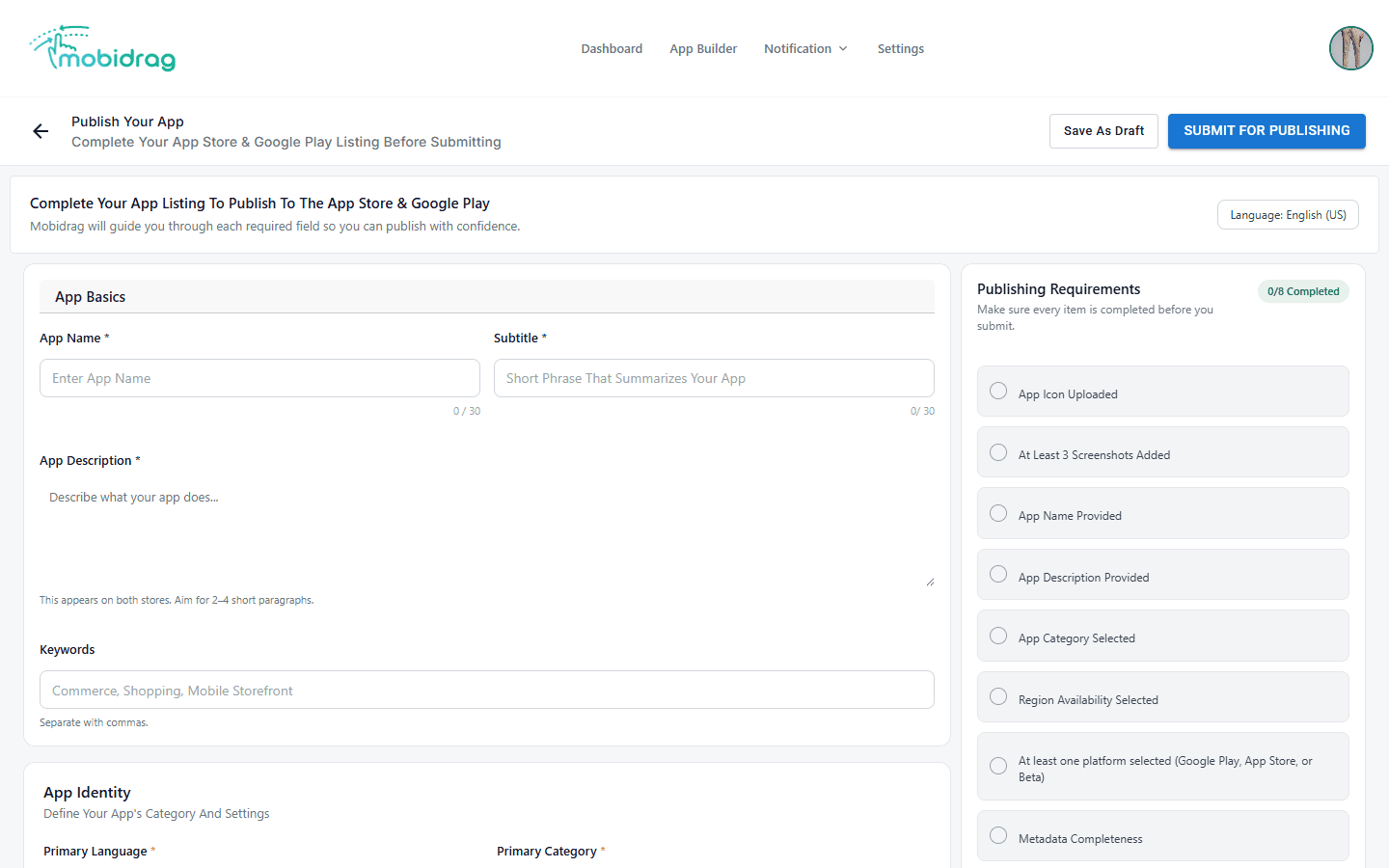
Task: Go back using the left arrow icon
Action: pos(41,131)
